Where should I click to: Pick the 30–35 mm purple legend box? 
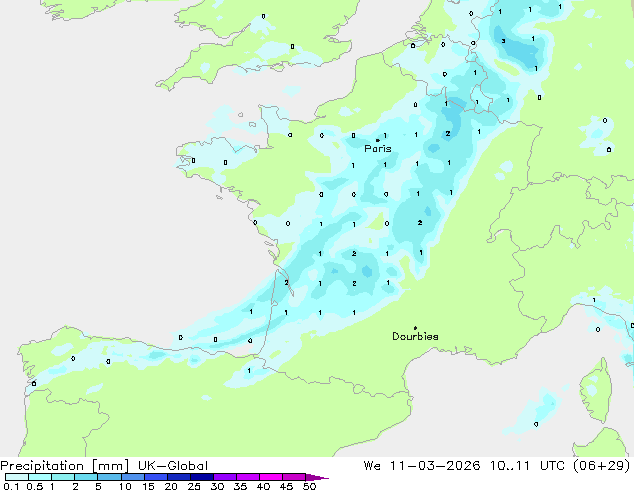tap(225, 477)
